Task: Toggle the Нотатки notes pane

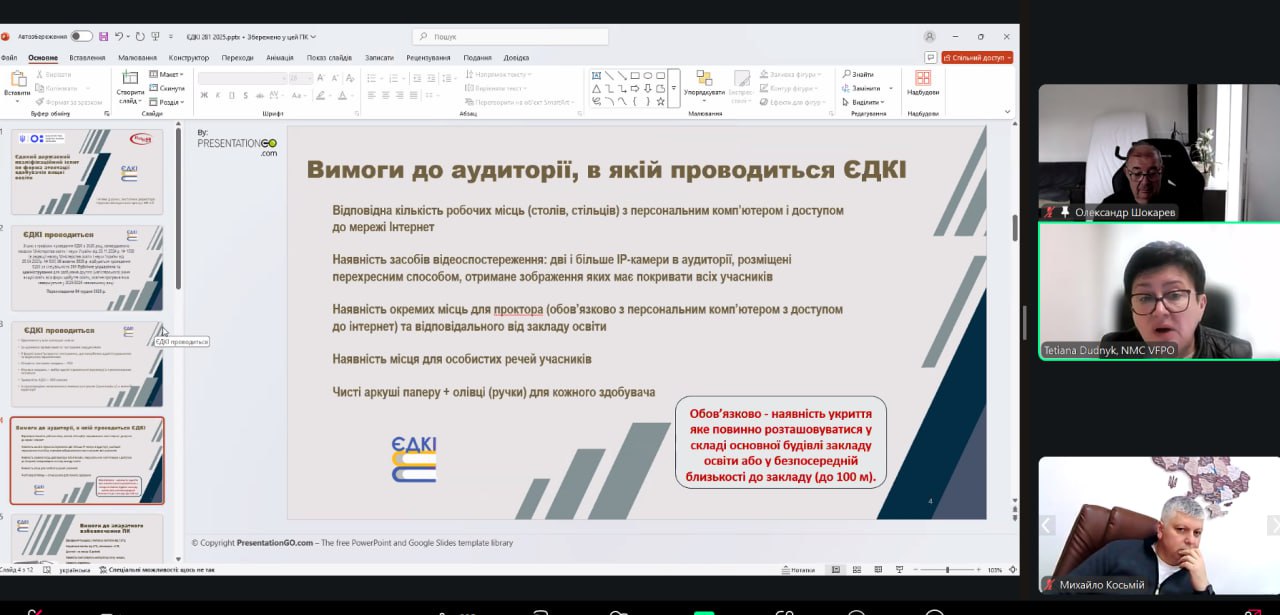Action: click(797, 570)
